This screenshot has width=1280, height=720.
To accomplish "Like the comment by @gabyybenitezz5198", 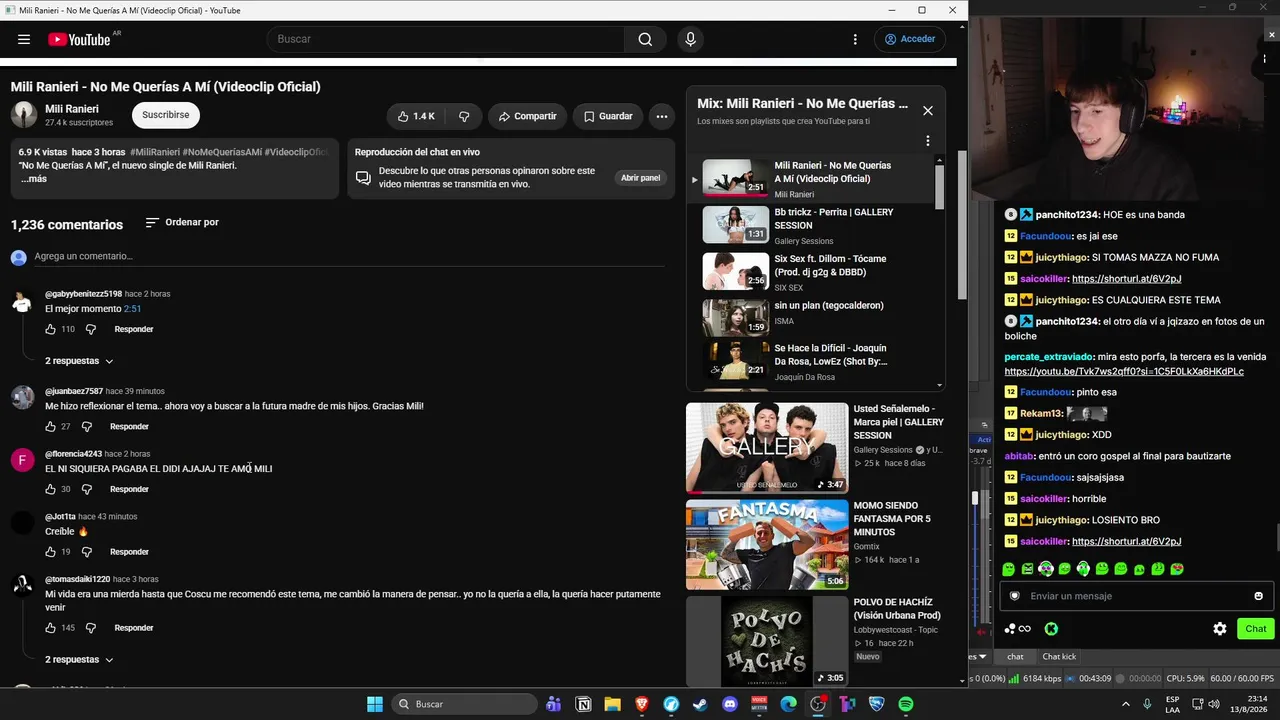I will click(51, 329).
